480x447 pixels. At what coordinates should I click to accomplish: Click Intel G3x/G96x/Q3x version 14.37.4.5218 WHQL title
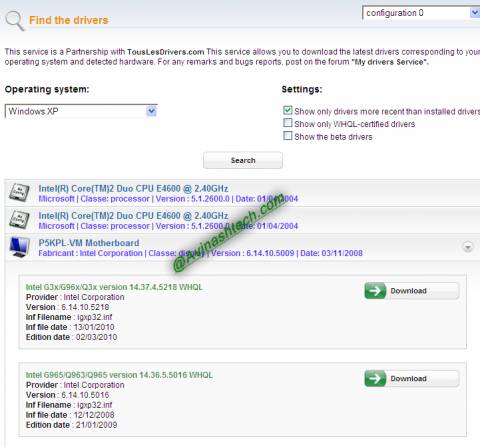114,287
